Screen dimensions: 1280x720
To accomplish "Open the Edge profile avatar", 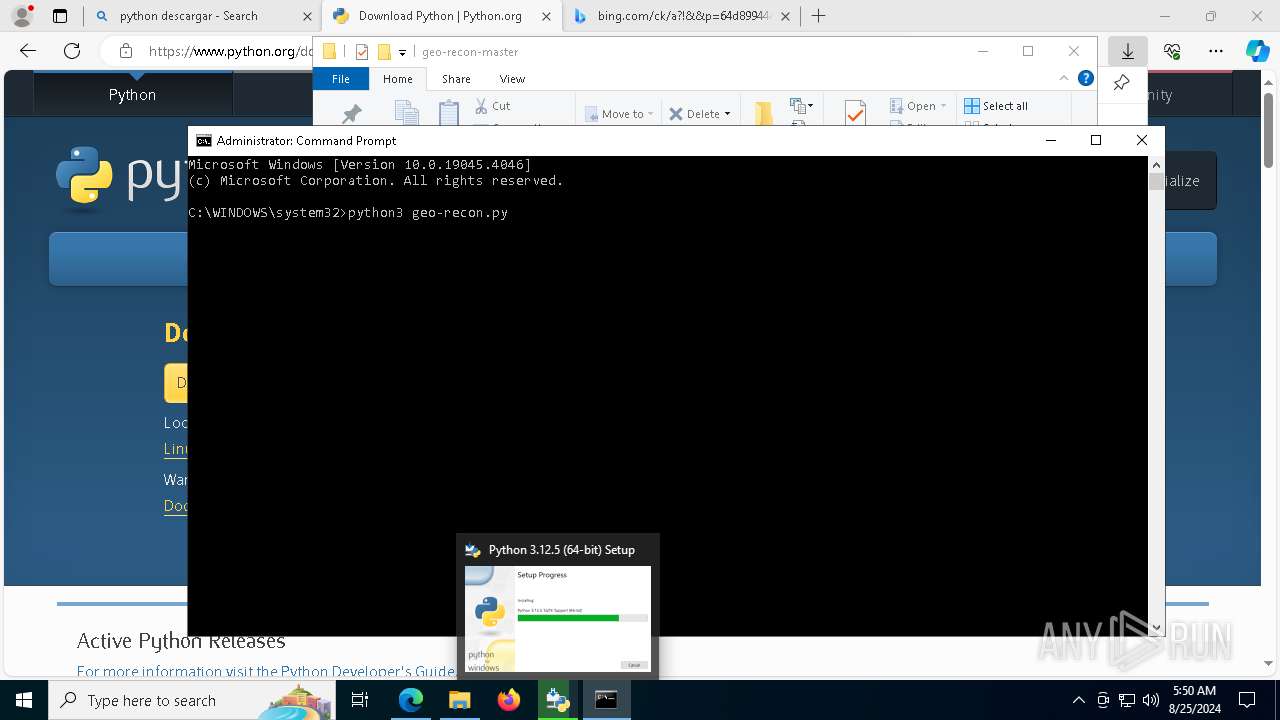I will point(21,16).
